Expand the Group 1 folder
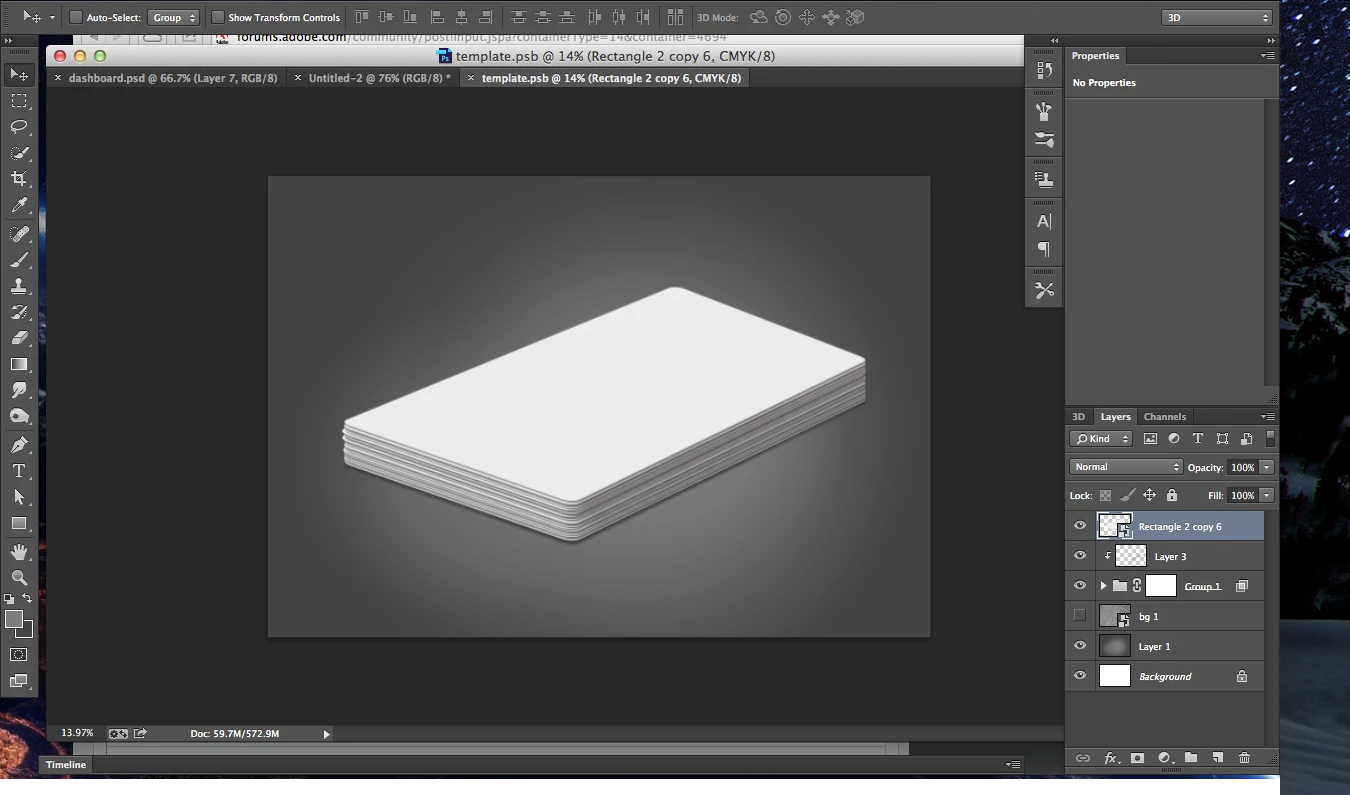Viewport: 1350px width, 795px height. click(1103, 586)
